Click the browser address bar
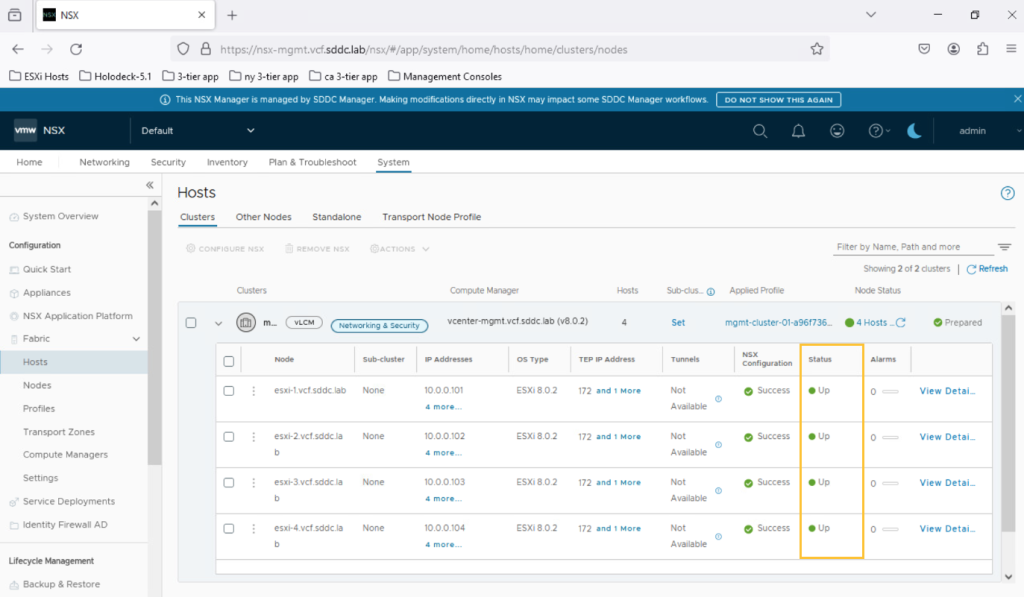The image size is (1024, 597). tap(500, 49)
